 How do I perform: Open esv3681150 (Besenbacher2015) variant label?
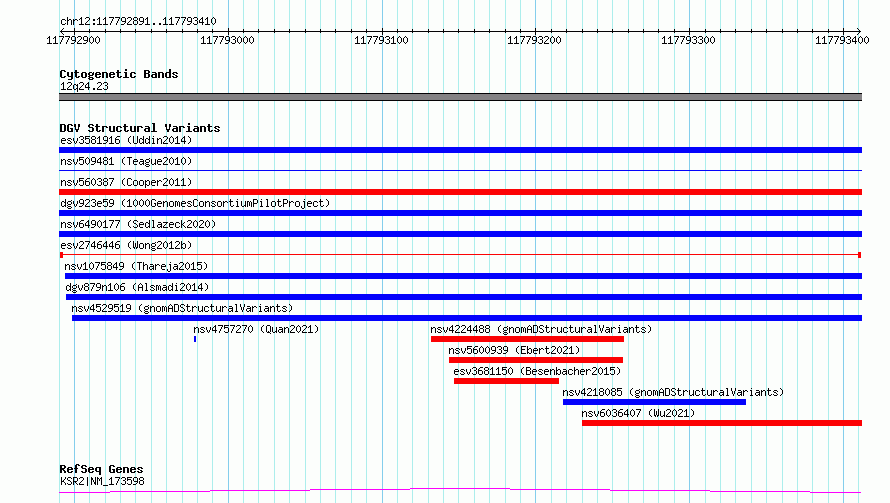coord(537,371)
